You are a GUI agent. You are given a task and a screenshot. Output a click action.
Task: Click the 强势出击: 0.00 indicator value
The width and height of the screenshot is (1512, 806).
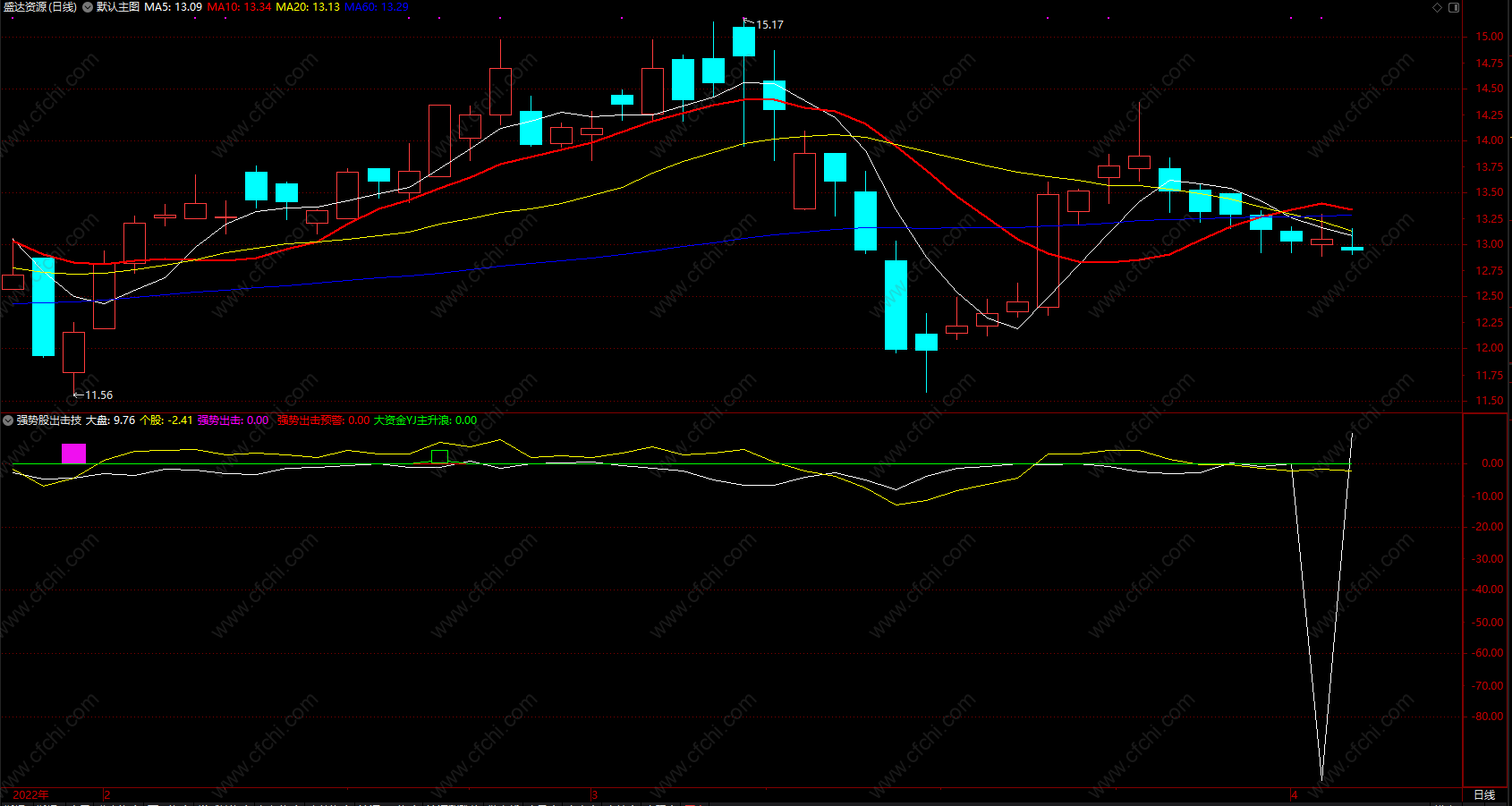click(233, 420)
